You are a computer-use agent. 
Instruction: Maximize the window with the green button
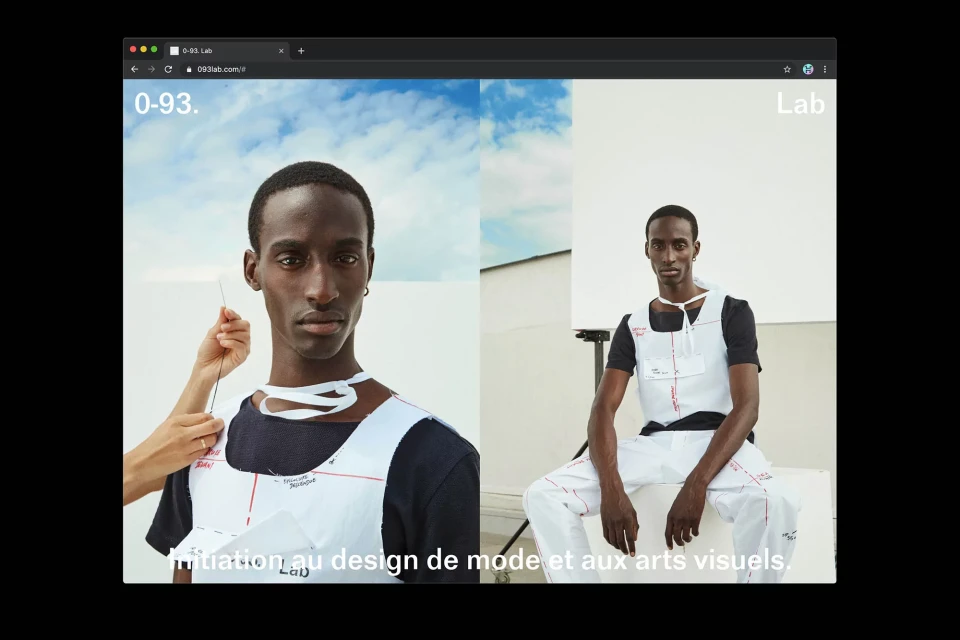point(154,49)
